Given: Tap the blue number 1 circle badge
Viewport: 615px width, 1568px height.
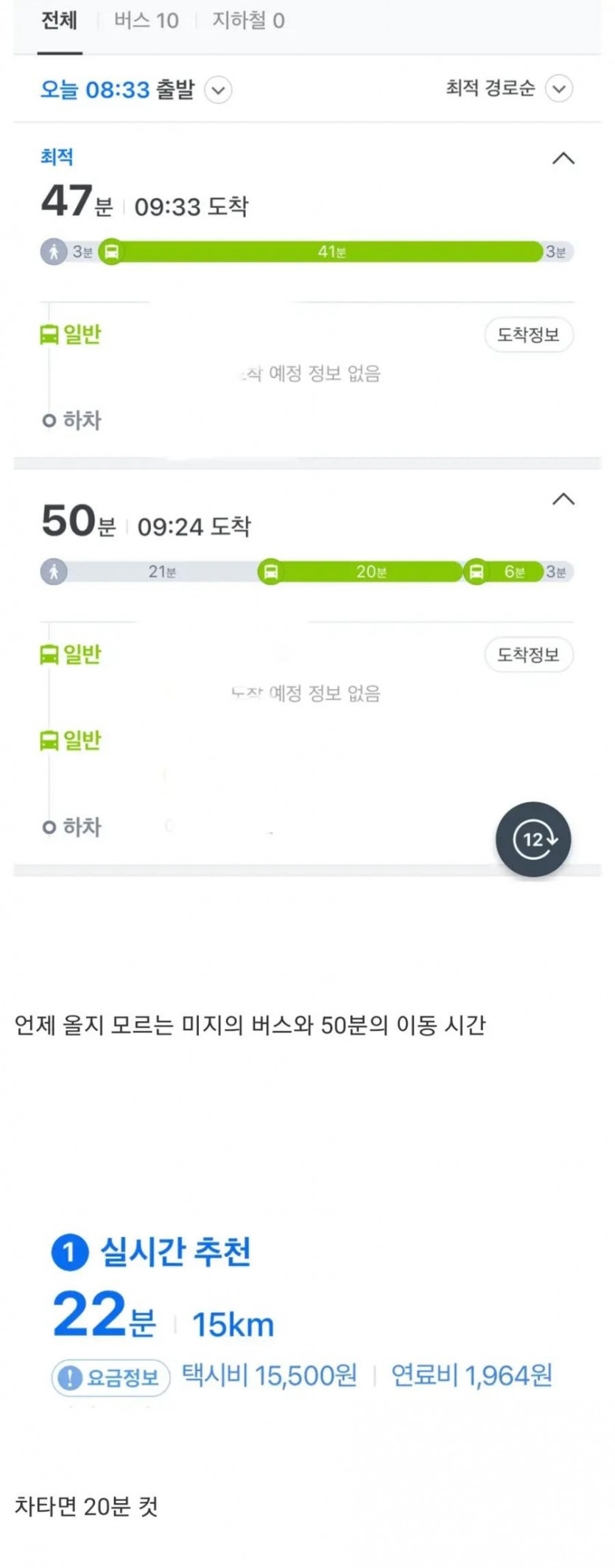Looking at the screenshot, I should click(x=69, y=1252).
